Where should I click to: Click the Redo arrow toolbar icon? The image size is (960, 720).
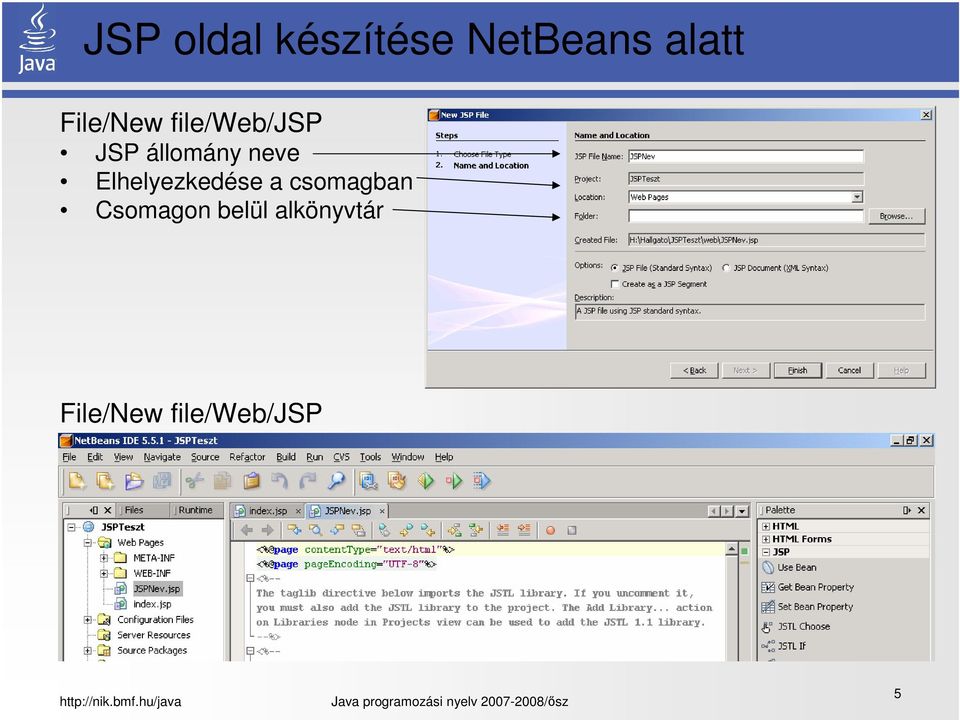point(308,481)
